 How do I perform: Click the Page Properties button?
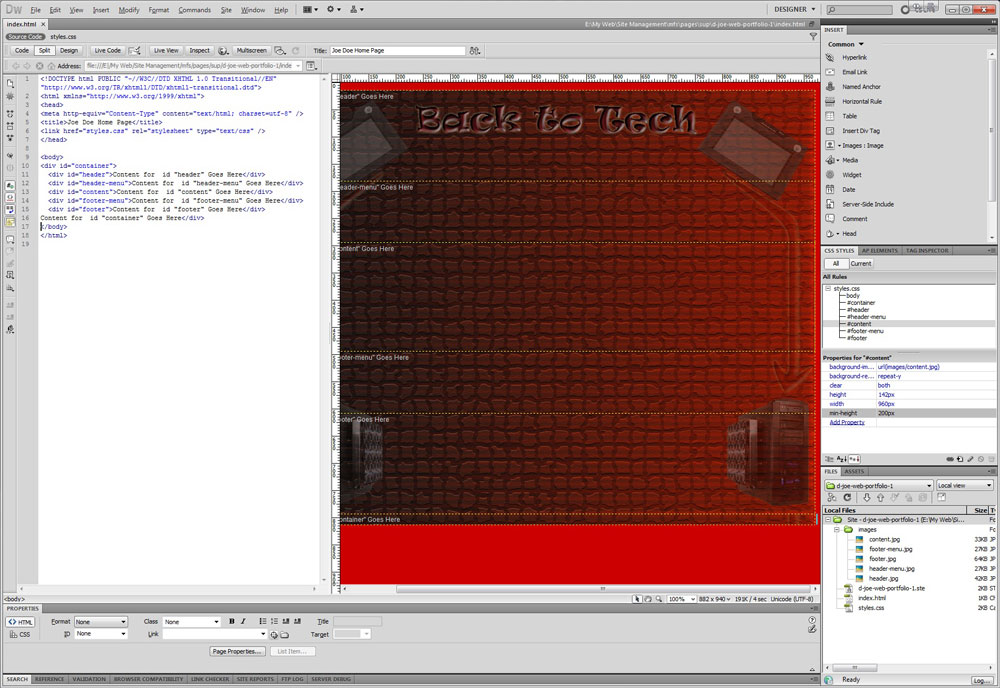[238, 651]
